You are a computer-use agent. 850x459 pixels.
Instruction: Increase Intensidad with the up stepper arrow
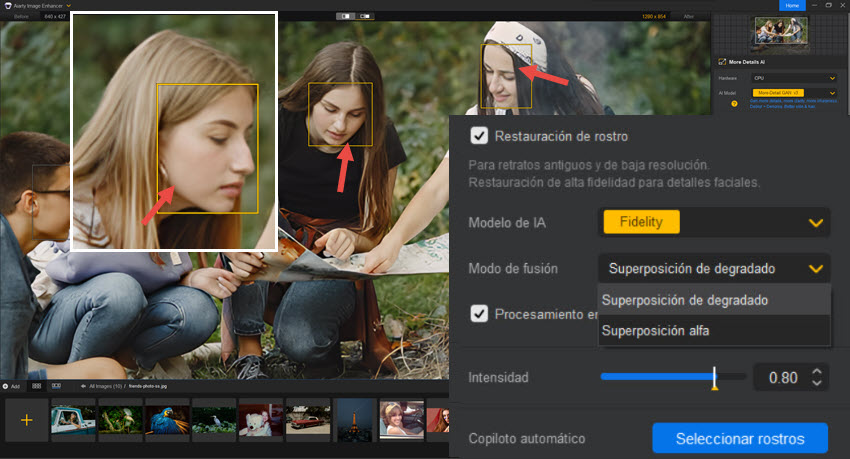[x=817, y=371]
